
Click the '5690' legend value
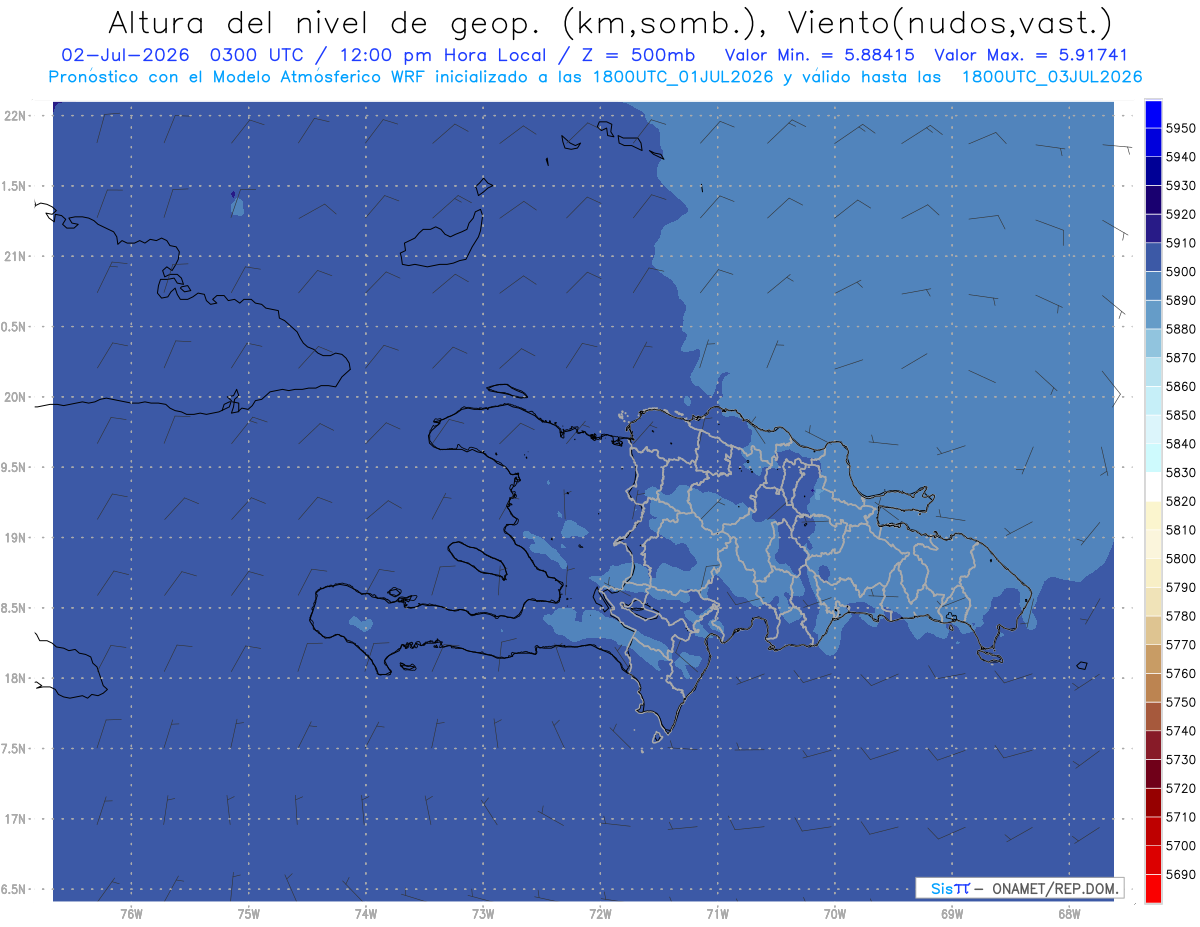1180,874
